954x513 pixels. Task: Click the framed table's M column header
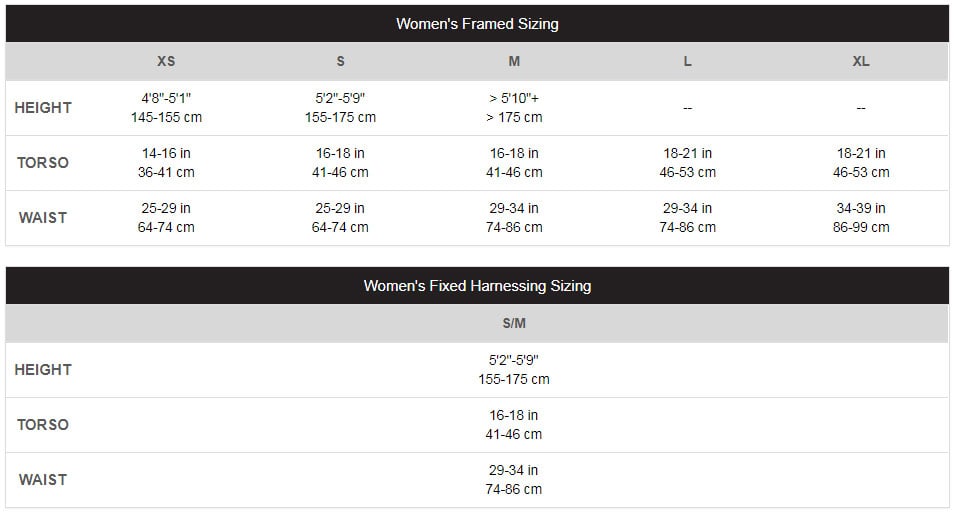pyautogui.click(x=514, y=61)
